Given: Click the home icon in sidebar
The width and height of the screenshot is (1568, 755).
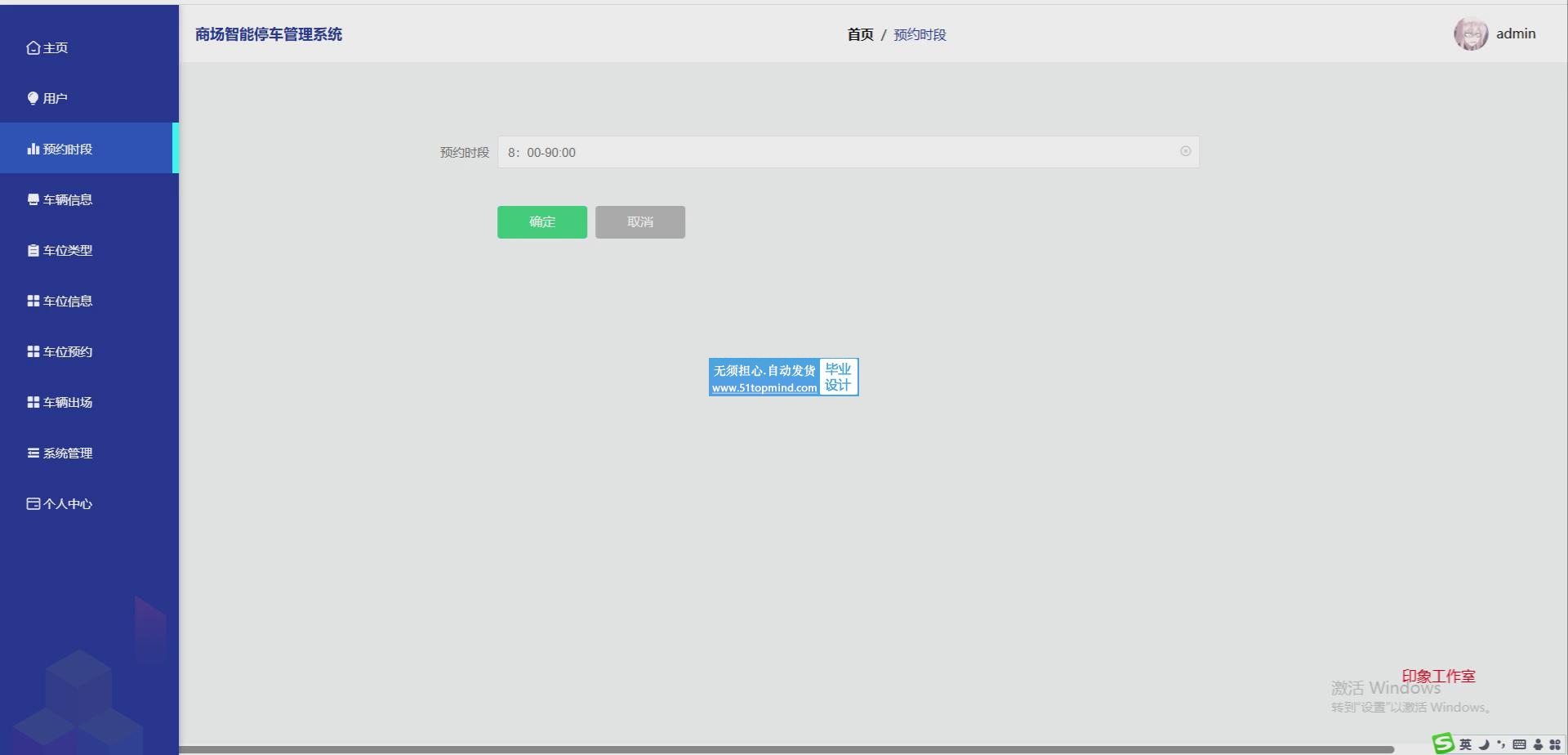Looking at the screenshot, I should 33,48.
